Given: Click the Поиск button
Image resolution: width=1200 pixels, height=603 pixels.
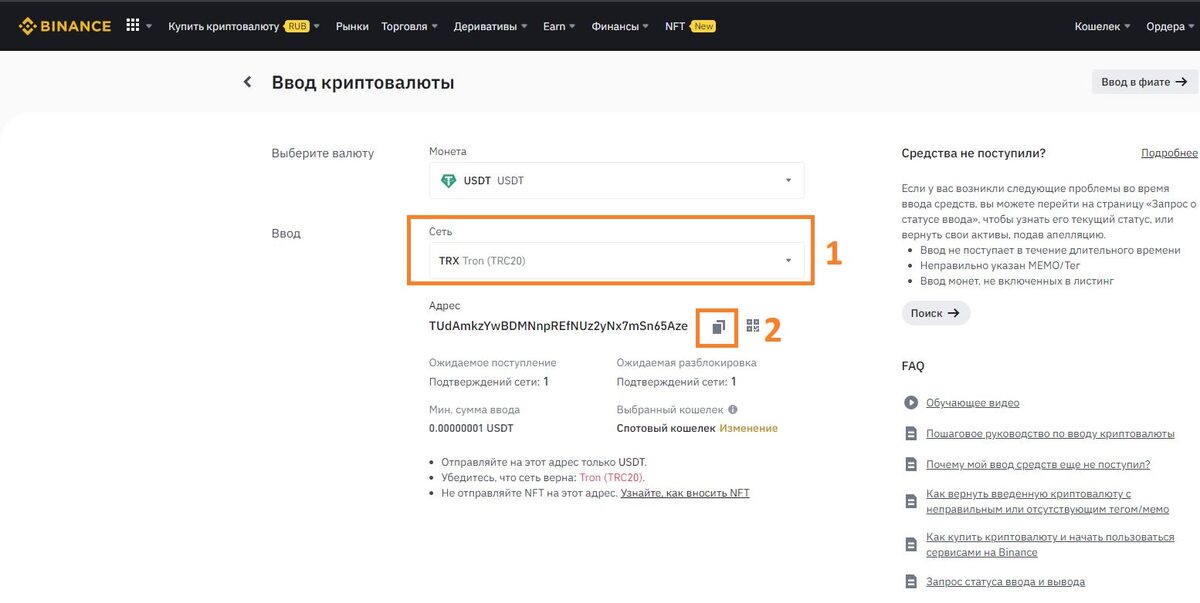Looking at the screenshot, I should click(936, 313).
